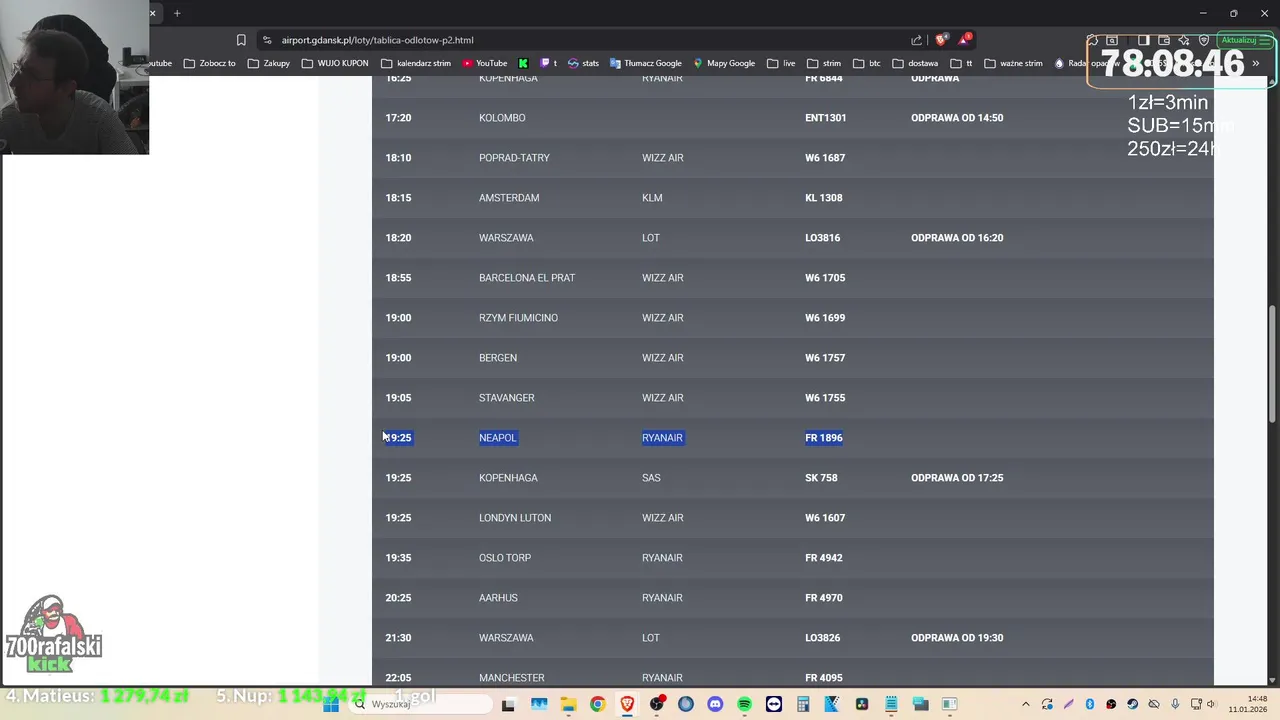Screen dimensions: 1280x720
Task: Open the kalendarz strim bookmarks folder
Action: pos(416,63)
